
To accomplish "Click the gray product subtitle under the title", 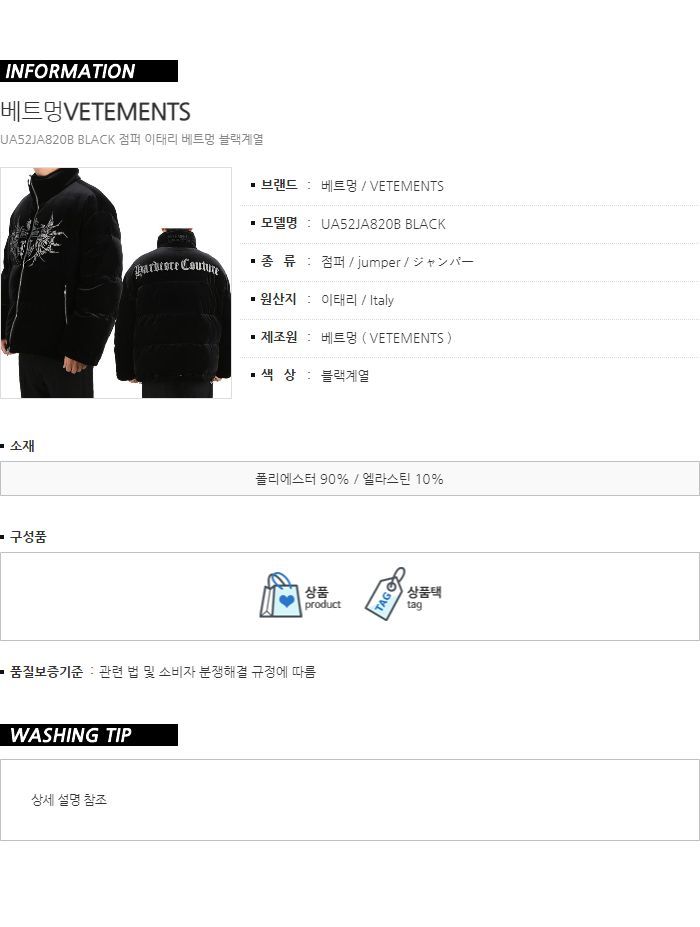I will coord(132,140).
